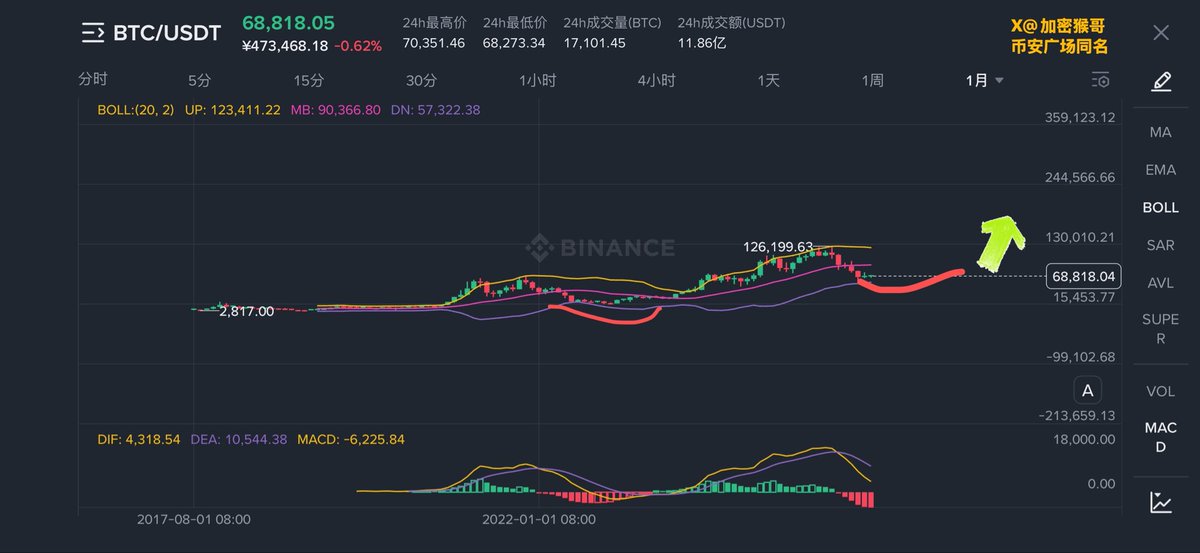The image size is (1200, 553).
Task: Click the UP: 123,411.22 value
Action: (233, 110)
